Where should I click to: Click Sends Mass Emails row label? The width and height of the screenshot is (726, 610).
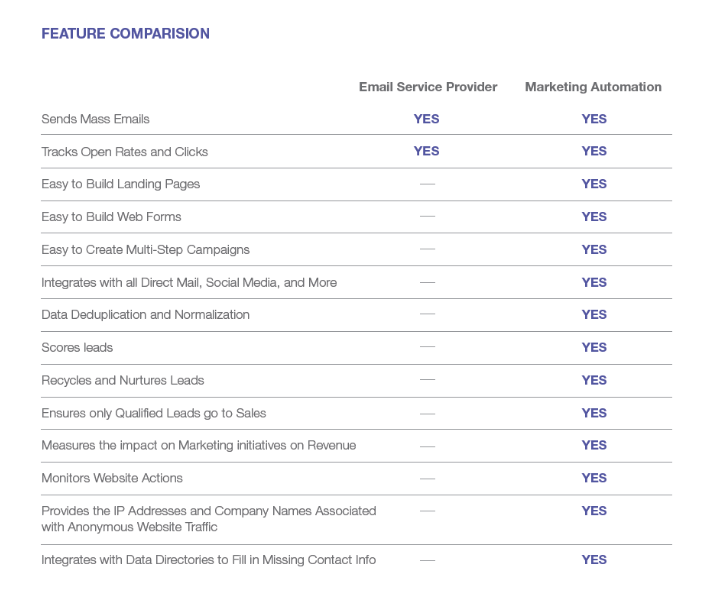[x=95, y=119]
